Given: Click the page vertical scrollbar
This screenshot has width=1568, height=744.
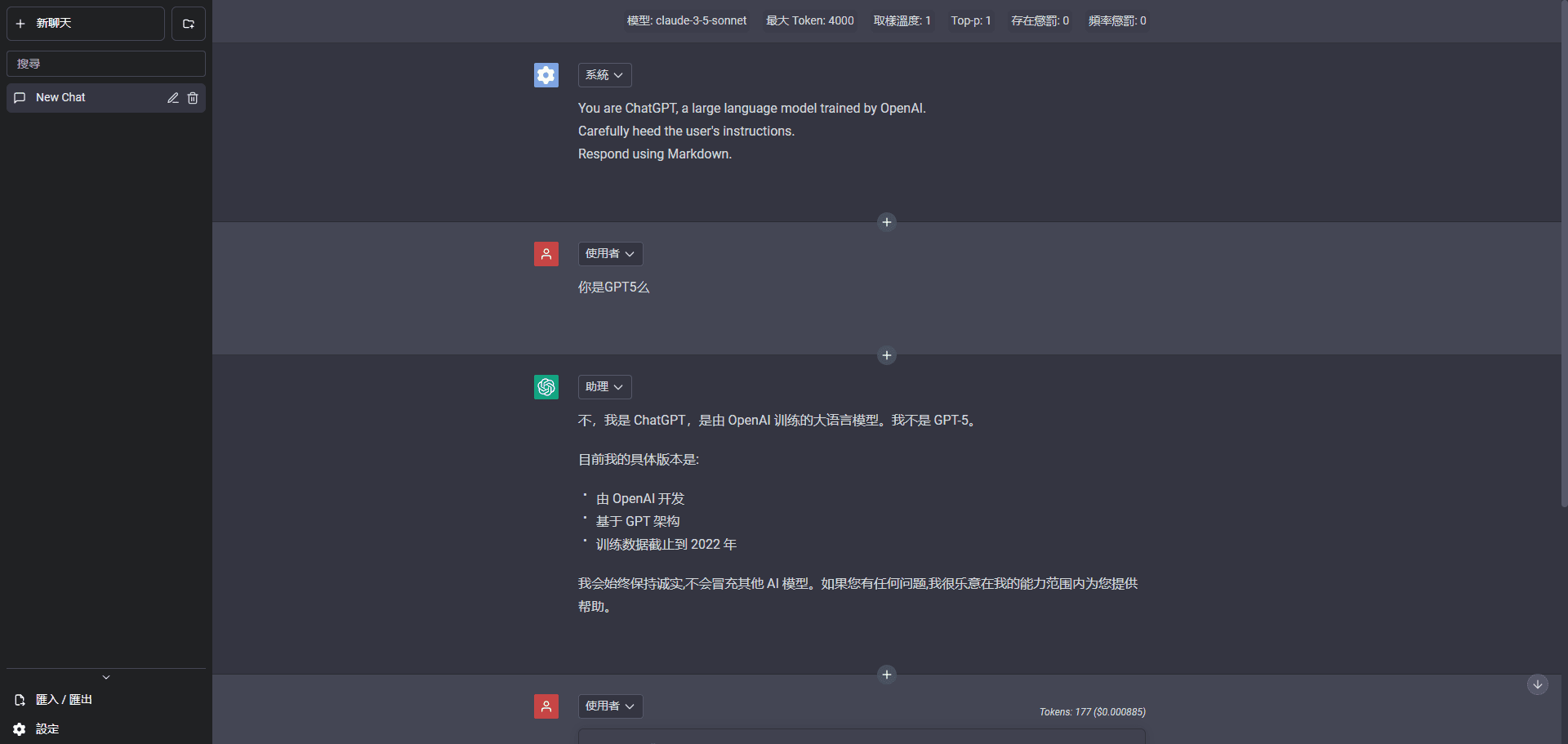Looking at the screenshot, I should [x=1564, y=253].
